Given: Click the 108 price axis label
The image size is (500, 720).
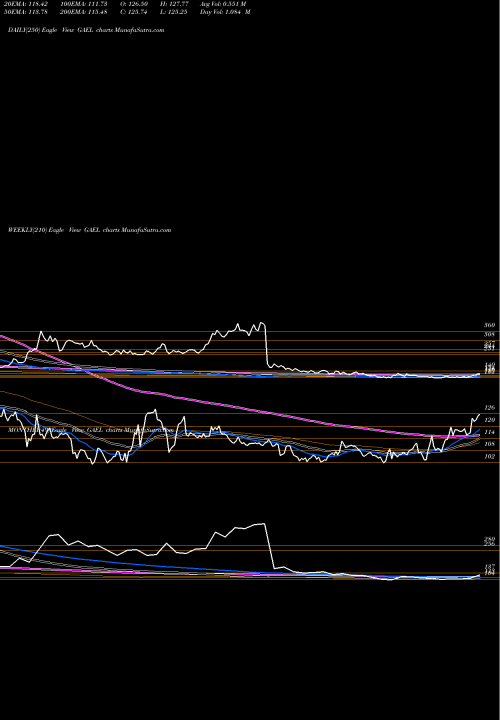Looking at the screenshot, I should coord(490,444).
